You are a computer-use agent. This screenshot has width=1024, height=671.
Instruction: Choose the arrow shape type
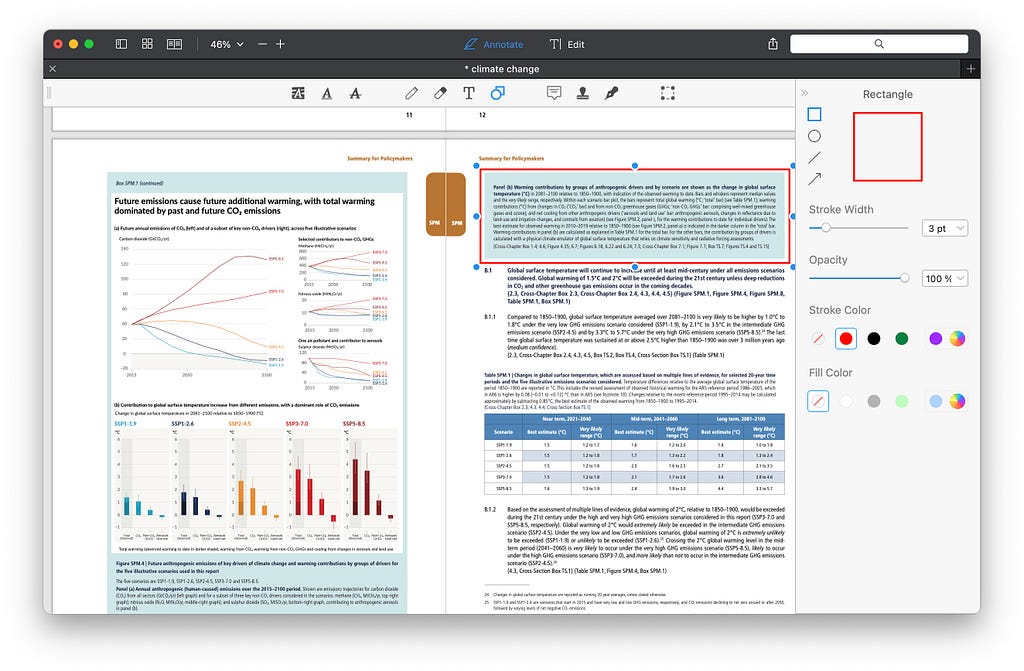tap(814, 178)
